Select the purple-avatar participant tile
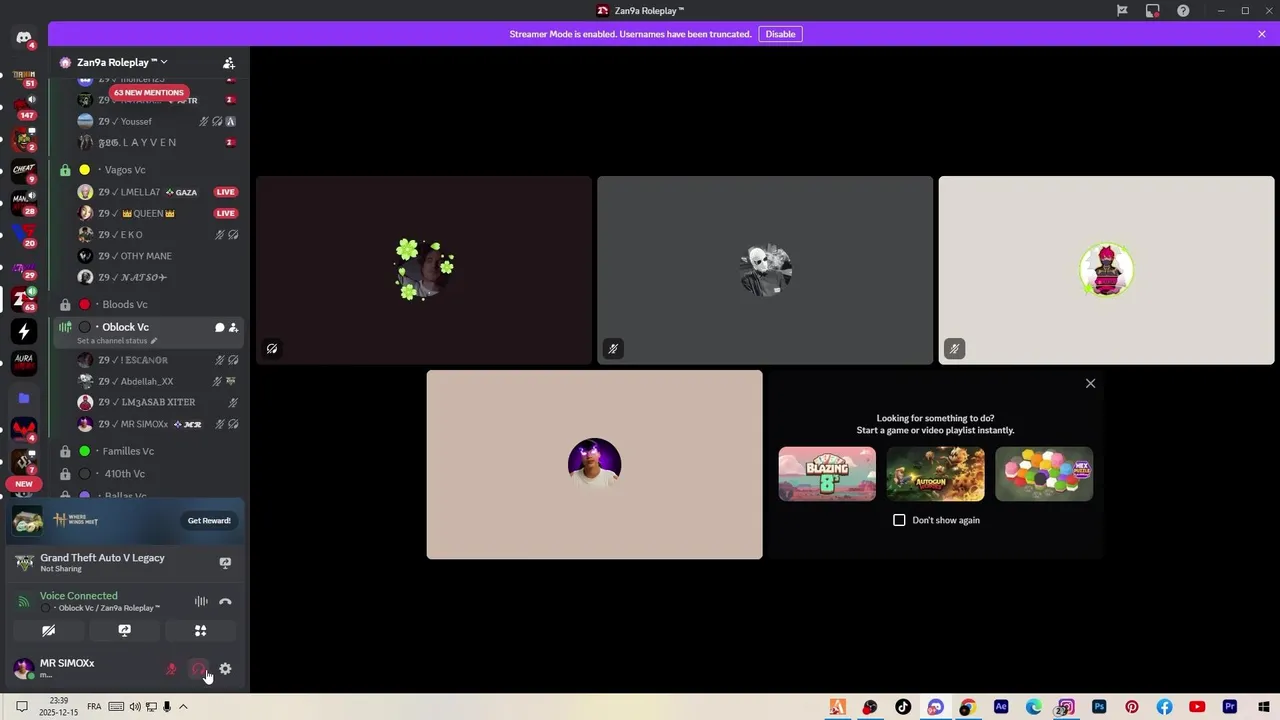Screen dimensions: 1280x720 594,464
